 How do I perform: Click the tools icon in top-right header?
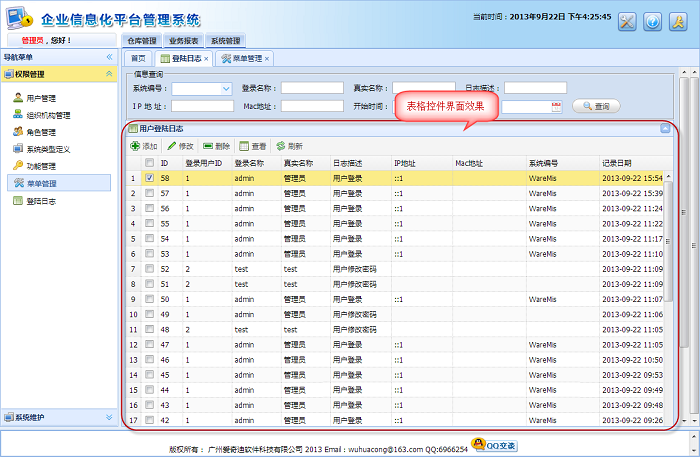pos(628,21)
